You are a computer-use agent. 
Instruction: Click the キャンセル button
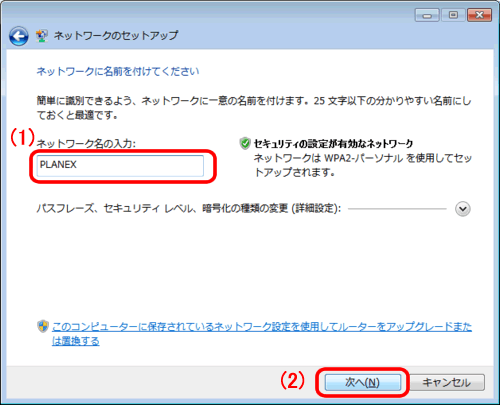coord(447,382)
